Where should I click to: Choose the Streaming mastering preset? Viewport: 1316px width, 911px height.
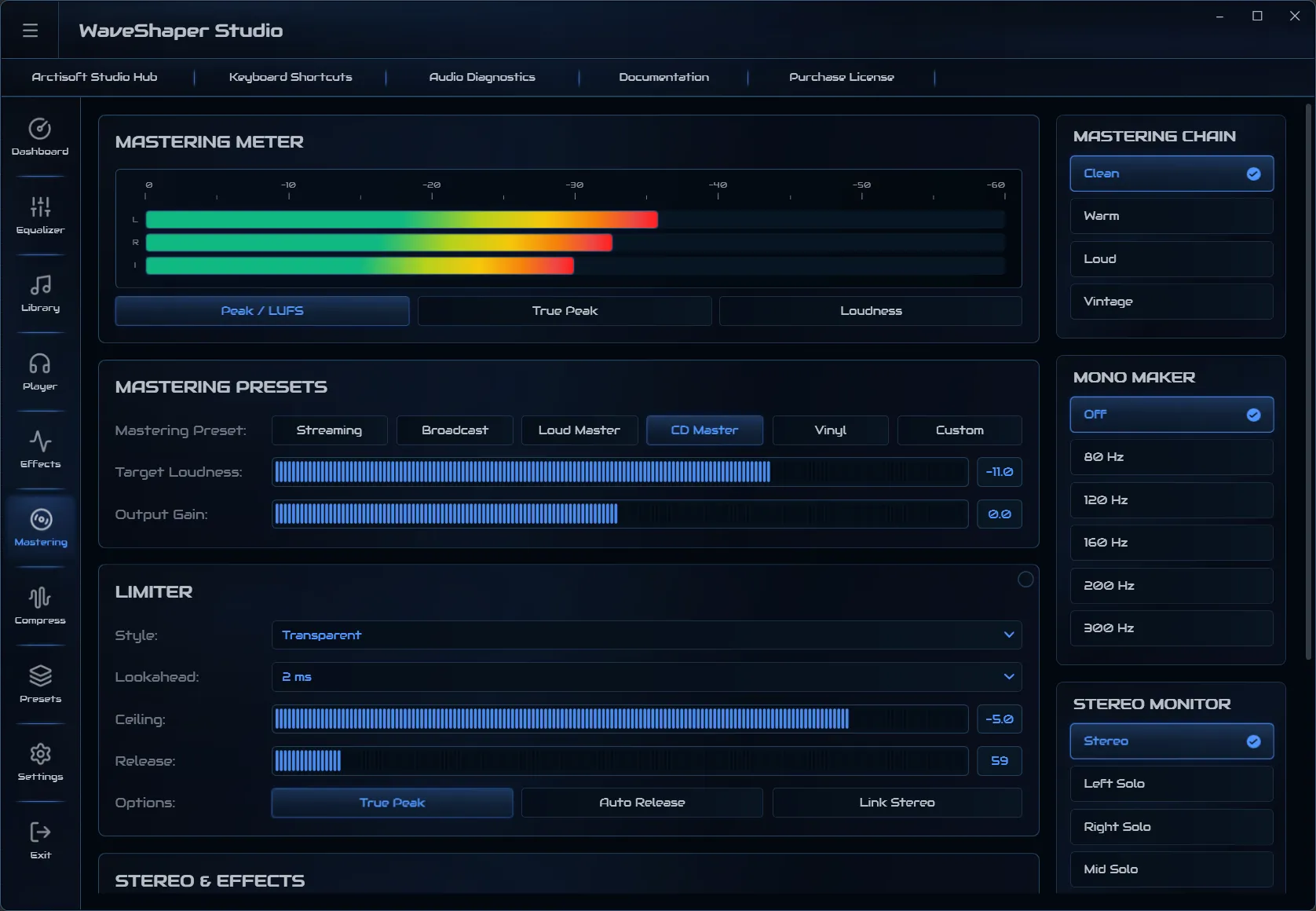(x=329, y=430)
